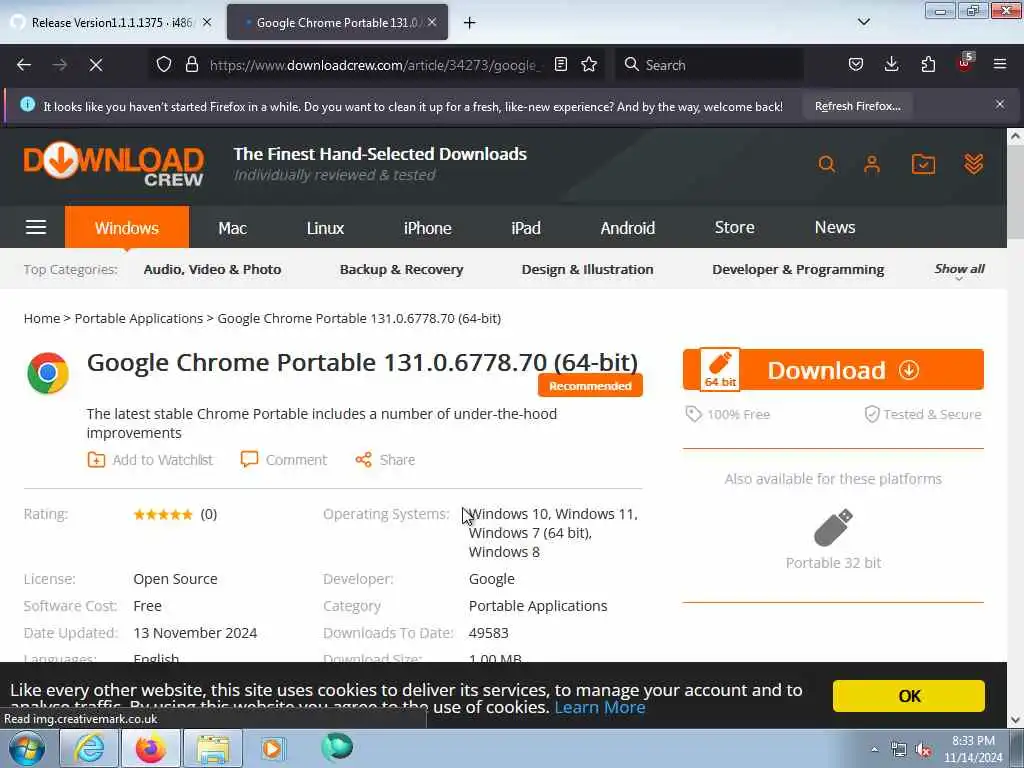
Task: Select the Mac platform tab
Action: click(x=232, y=228)
